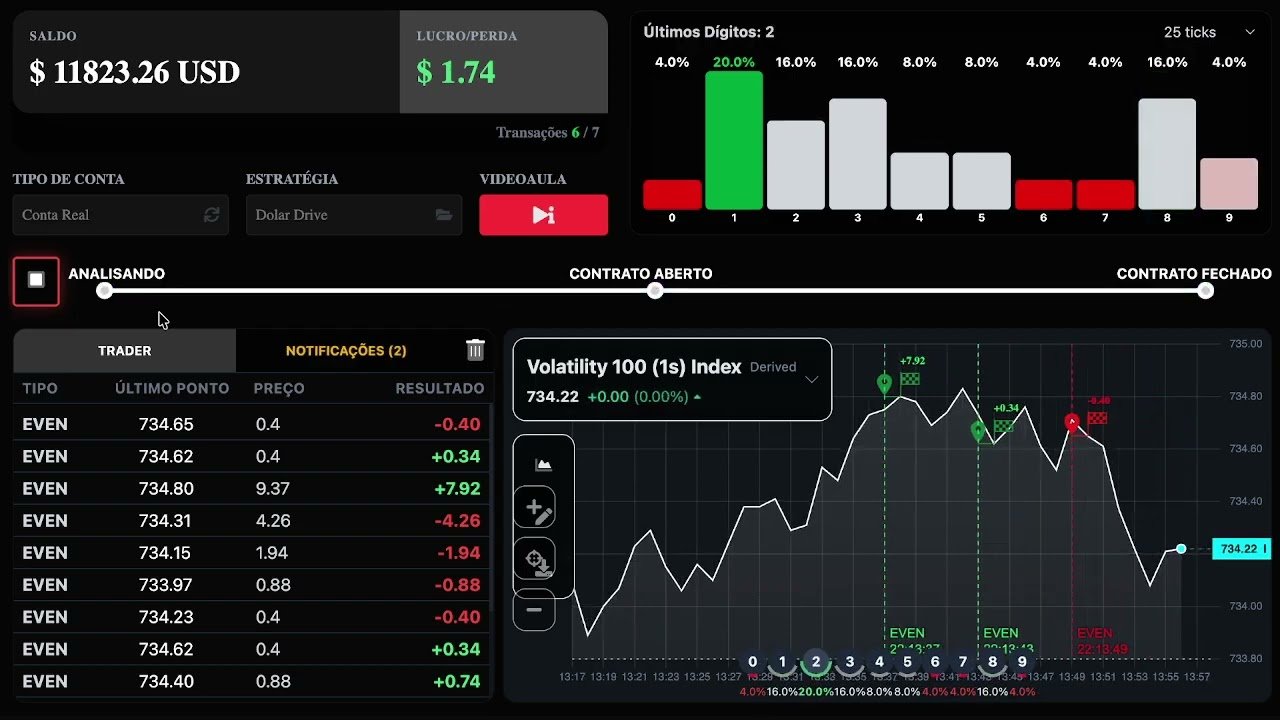Switch to the TRADER tab
Viewport: 1280px width, 720px height.
click(125, 351)
